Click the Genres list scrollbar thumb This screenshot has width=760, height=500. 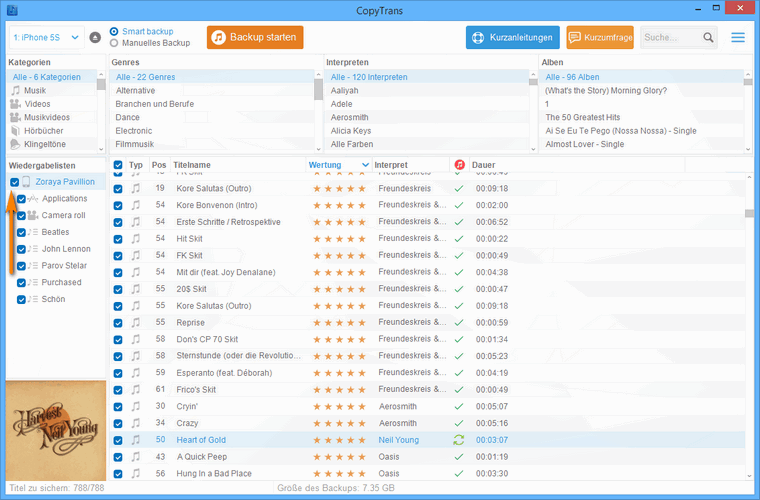pyautogui.click(x=318, y=90)
